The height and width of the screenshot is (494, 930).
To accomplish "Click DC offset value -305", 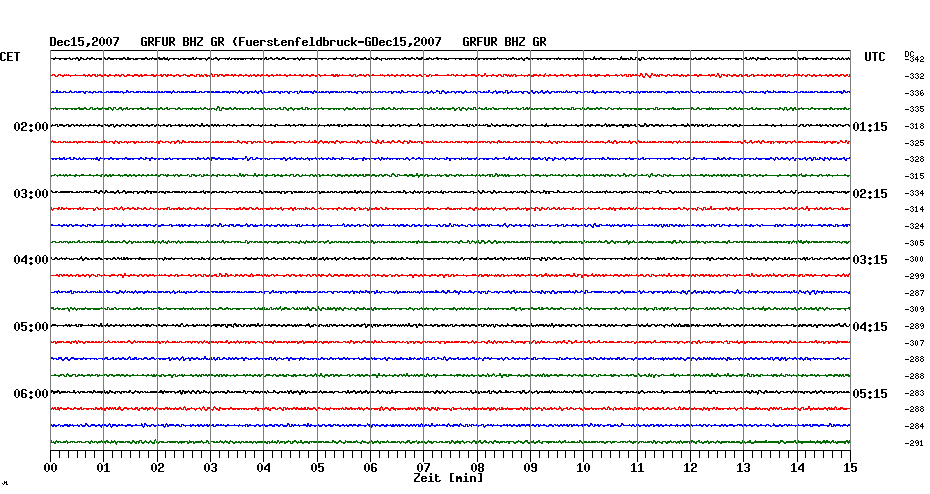I will [914, 243].
